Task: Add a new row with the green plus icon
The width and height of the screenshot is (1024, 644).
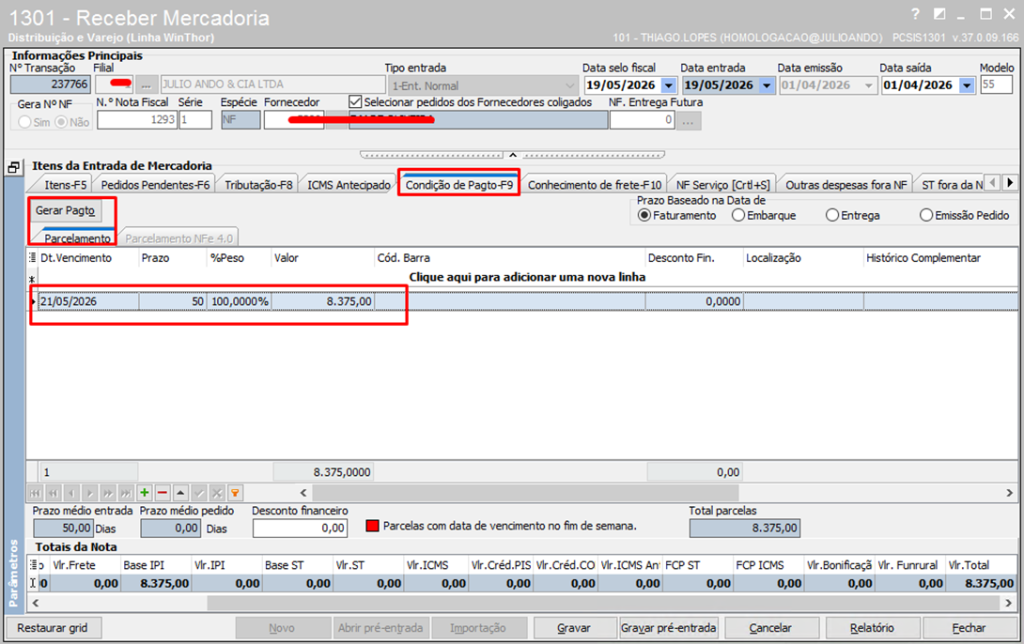Action: click(144, 493)
